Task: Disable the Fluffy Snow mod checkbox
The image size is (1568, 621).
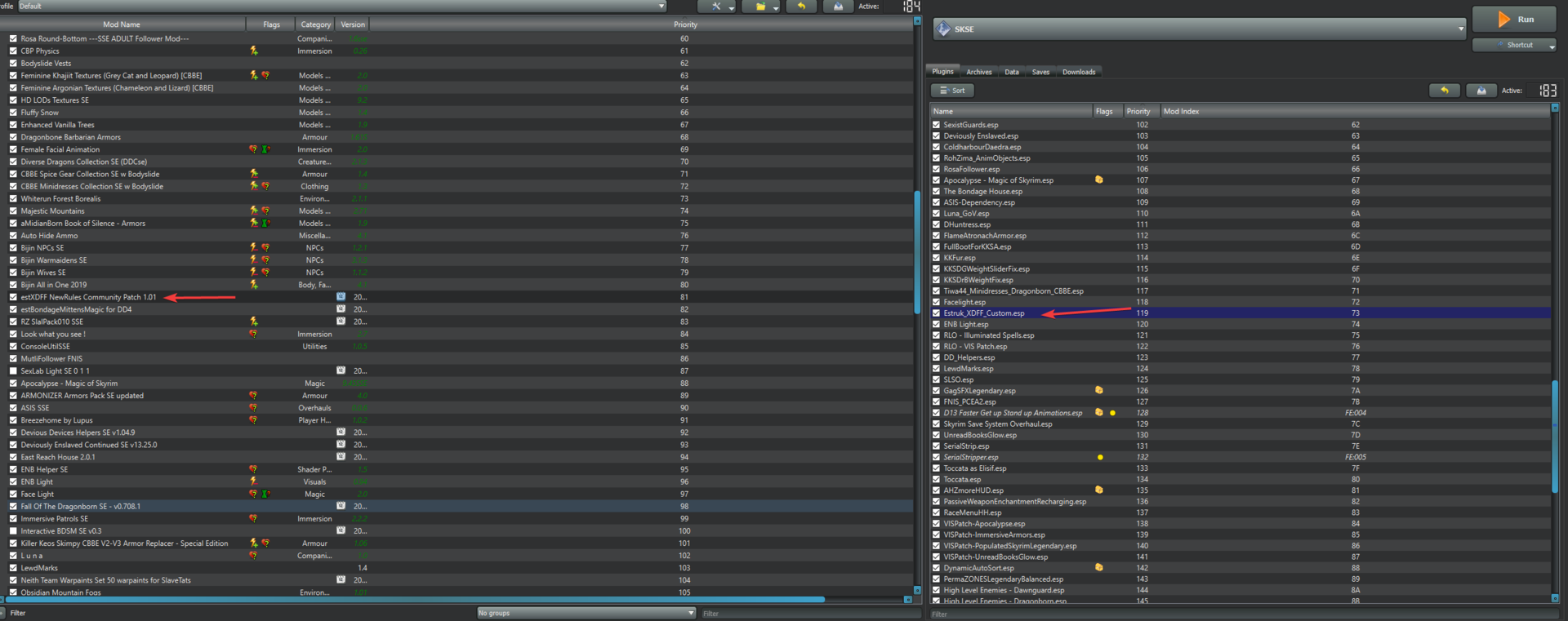Action: pyautogui.click(x=13, y=113)
